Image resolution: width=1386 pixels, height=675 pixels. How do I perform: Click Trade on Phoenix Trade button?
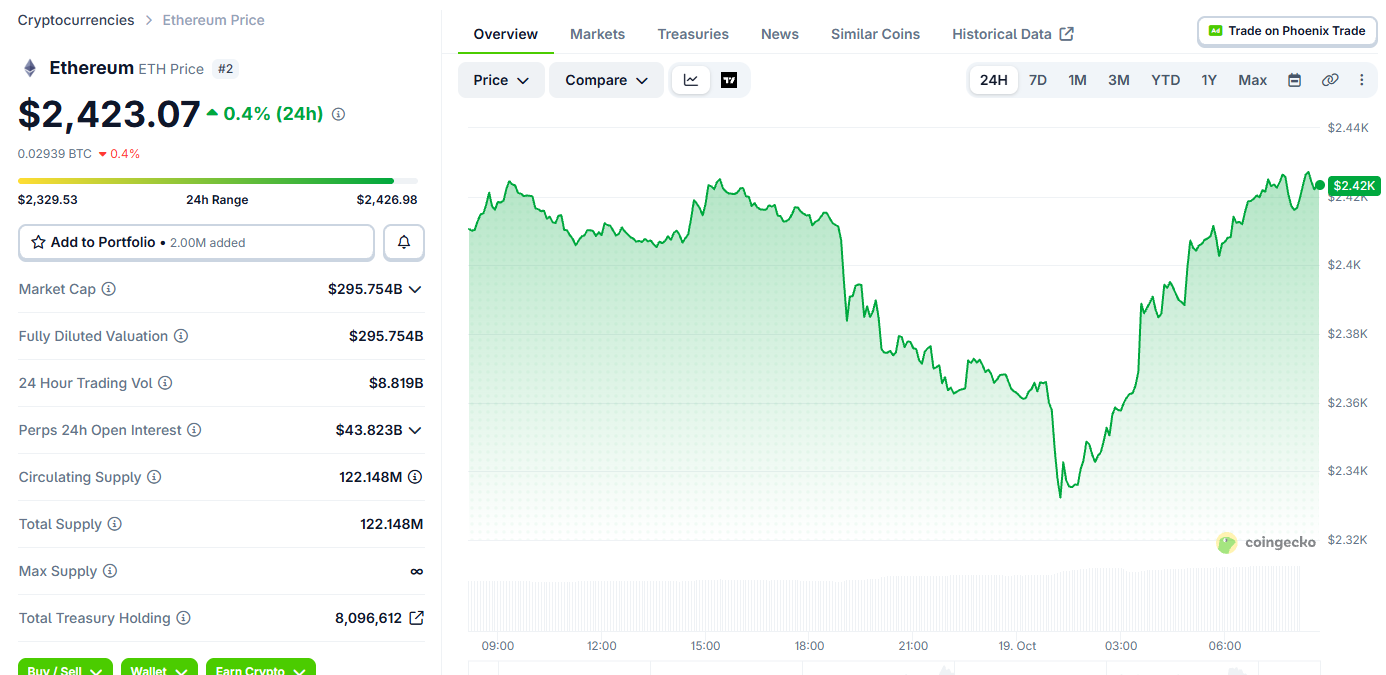pos(1287,31)
